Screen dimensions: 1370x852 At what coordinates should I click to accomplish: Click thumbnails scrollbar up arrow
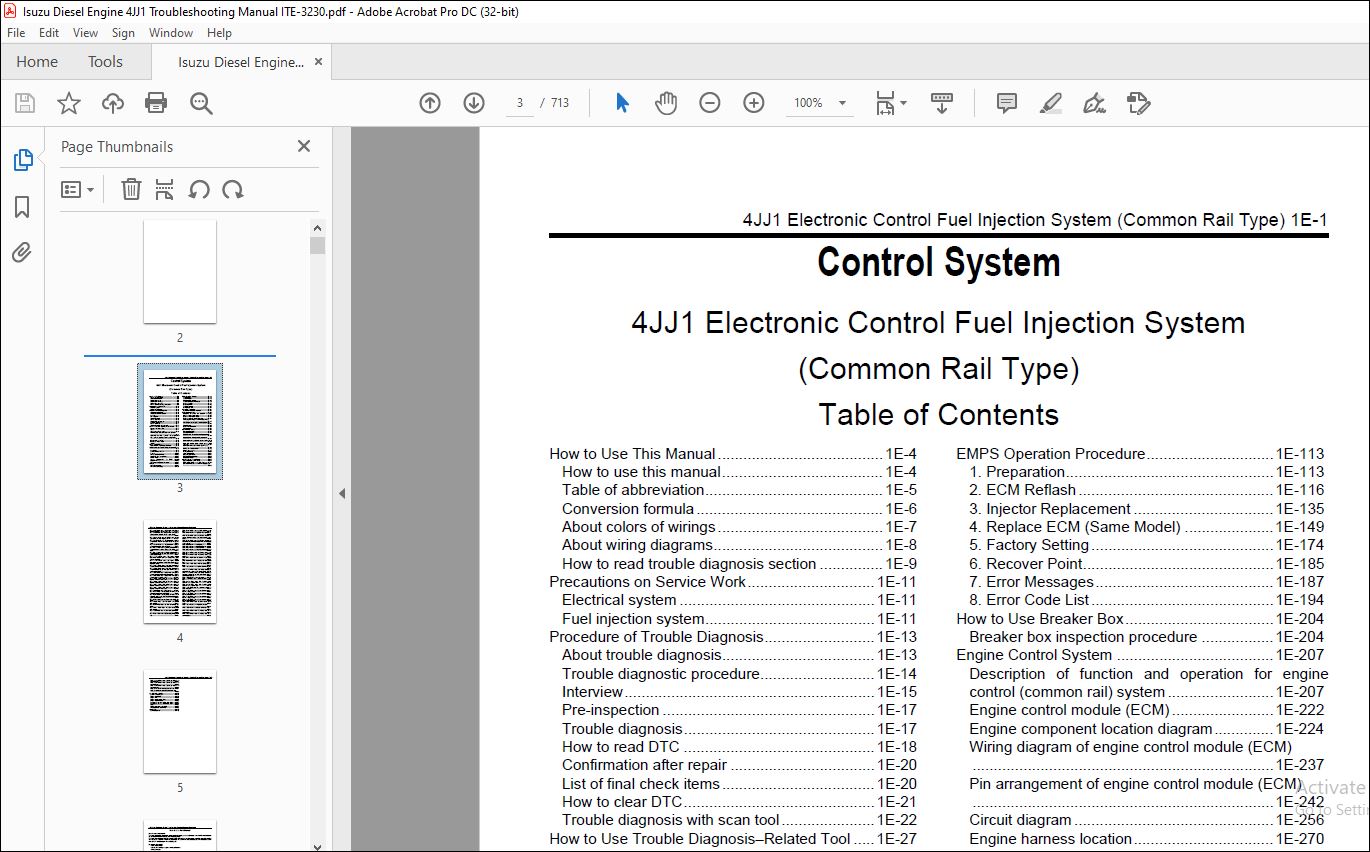[x=317, y=228]
